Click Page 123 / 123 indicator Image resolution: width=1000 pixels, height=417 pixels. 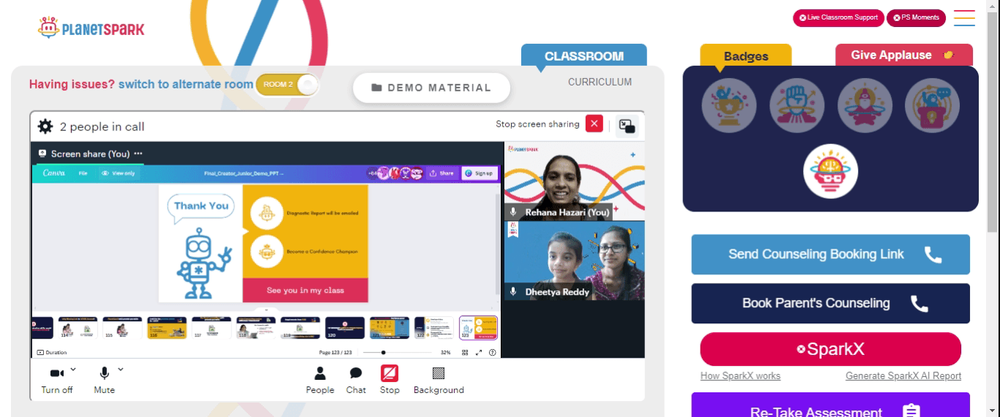[335, 352]
